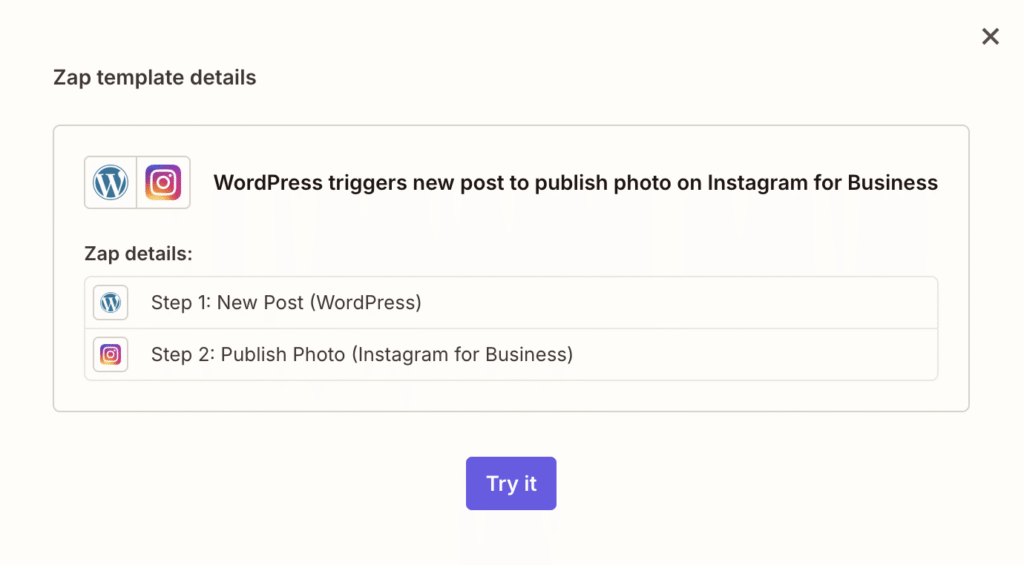Click the "Zap template details" heading
The width and height of the screenshot is (1024, 565).
coord(155,77)
